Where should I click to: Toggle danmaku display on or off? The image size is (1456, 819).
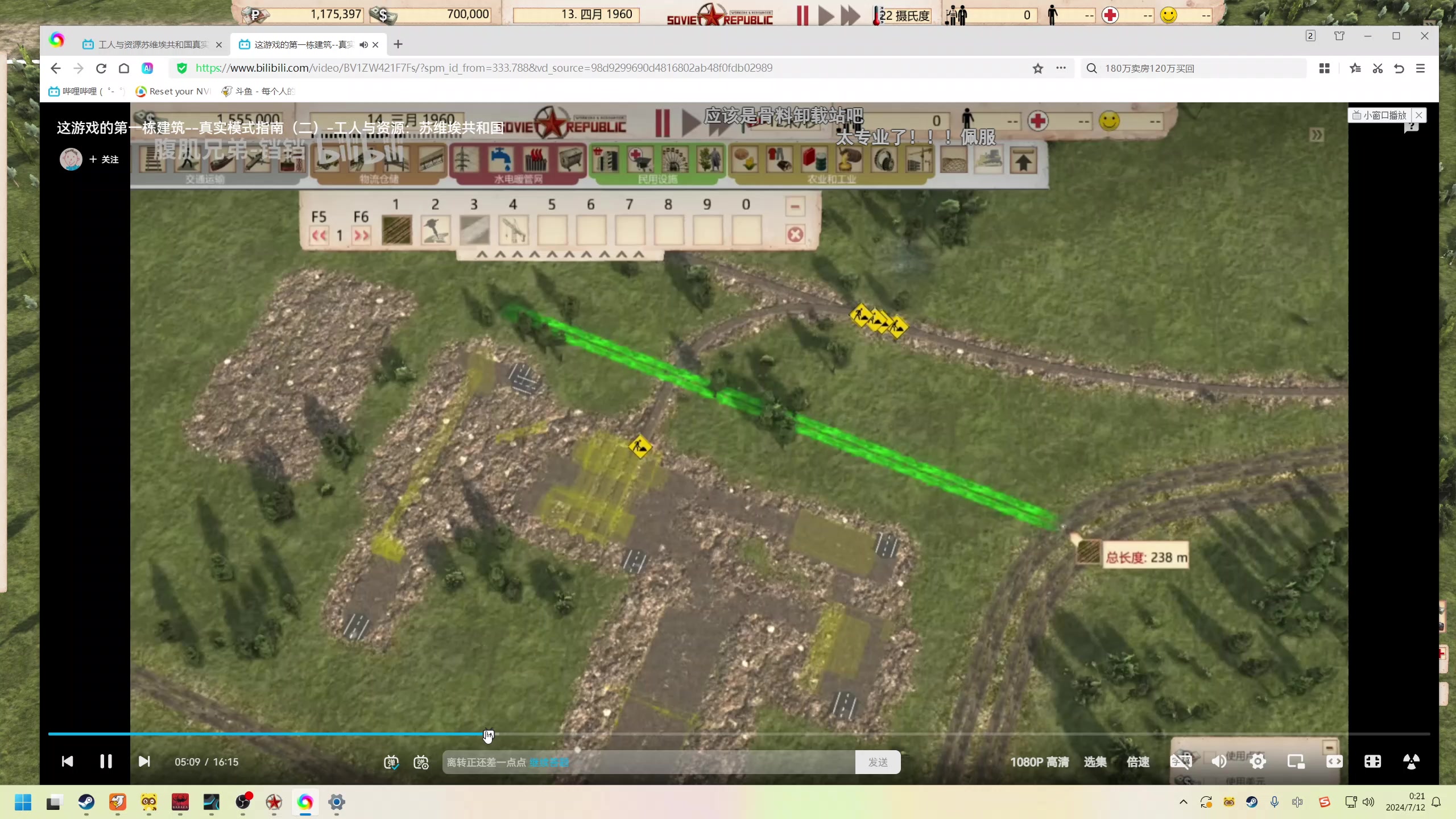click(x=391, y=762)
